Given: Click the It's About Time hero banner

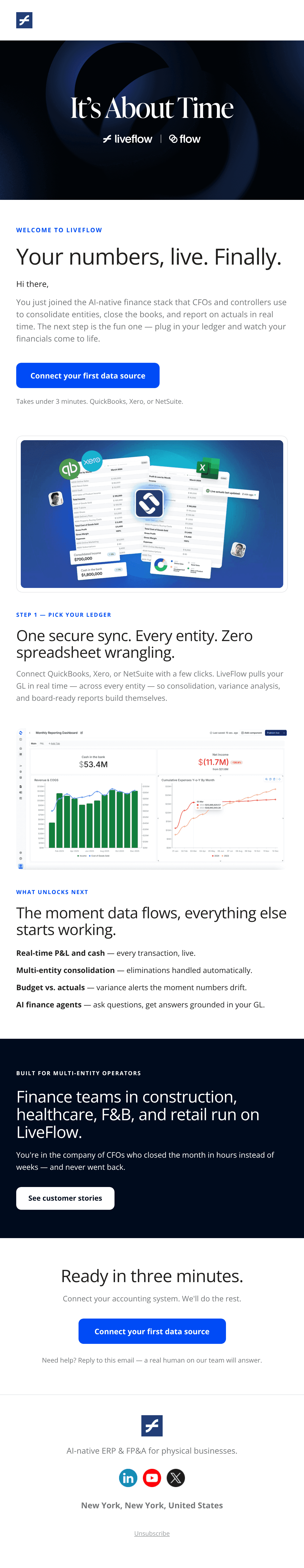Looking at the screenshot, I should click(152, 120).
